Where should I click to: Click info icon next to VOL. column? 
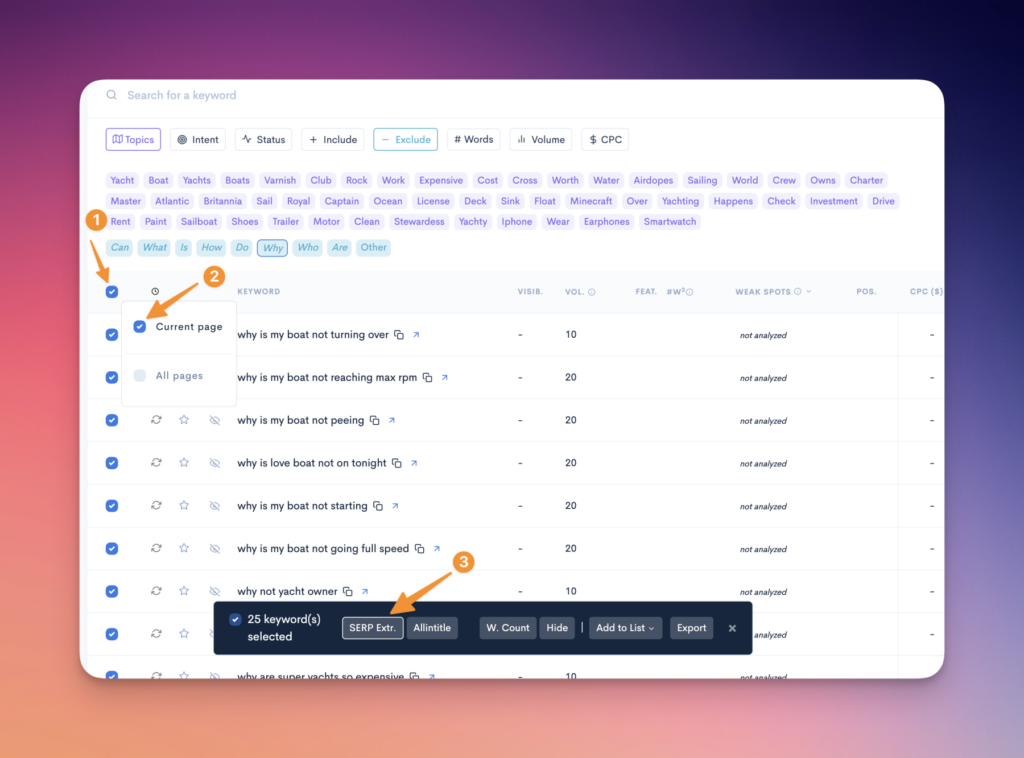[x=592, y=292]
